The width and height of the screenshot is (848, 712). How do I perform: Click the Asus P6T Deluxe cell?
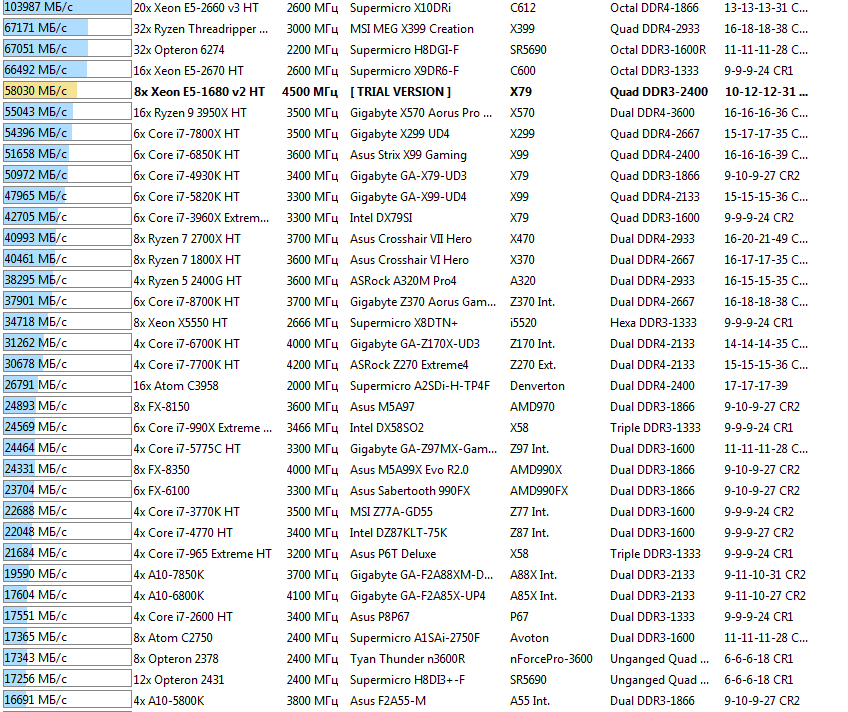tap(393, 556)
